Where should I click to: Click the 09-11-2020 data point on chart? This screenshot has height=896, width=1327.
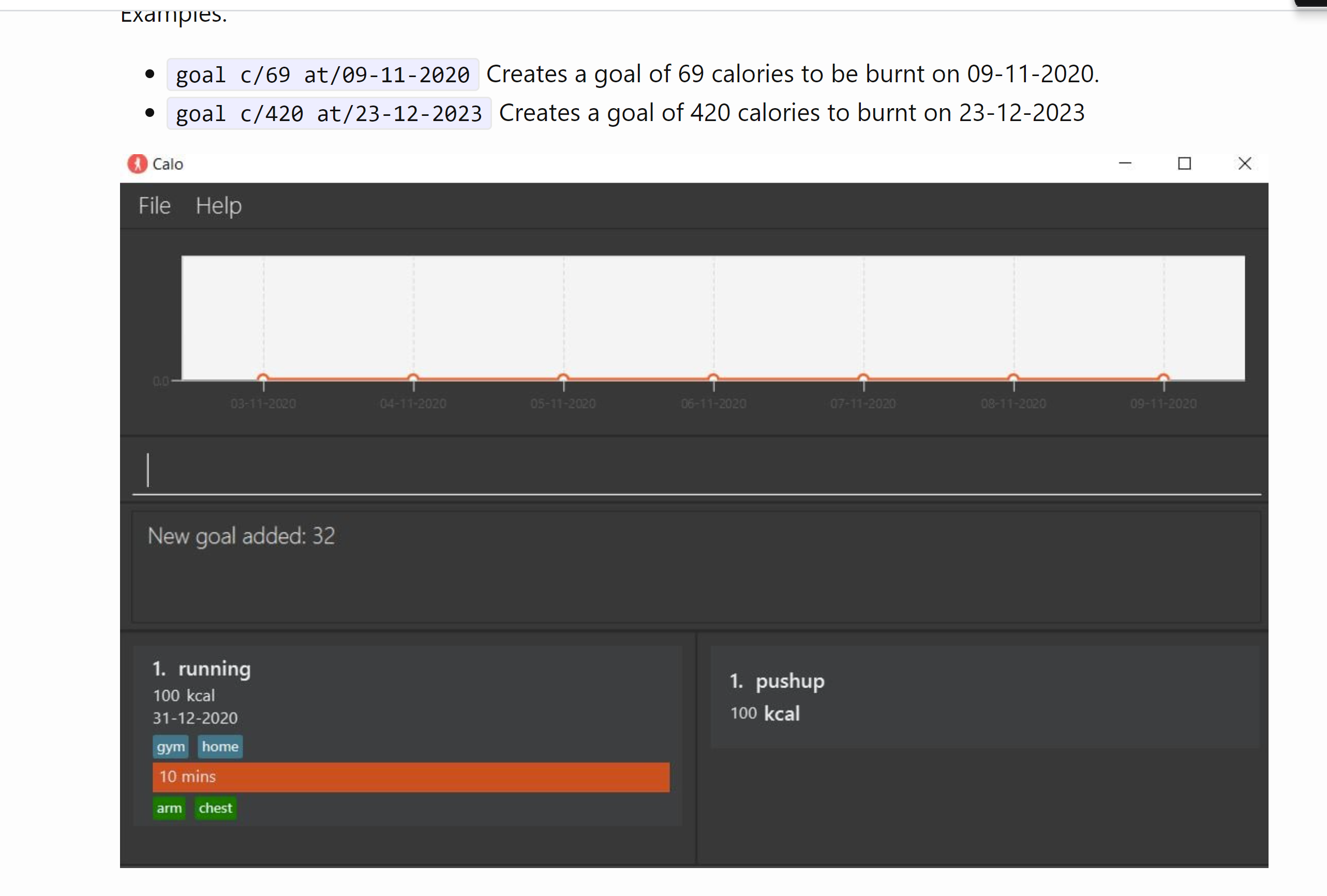tap(1164, 378)
